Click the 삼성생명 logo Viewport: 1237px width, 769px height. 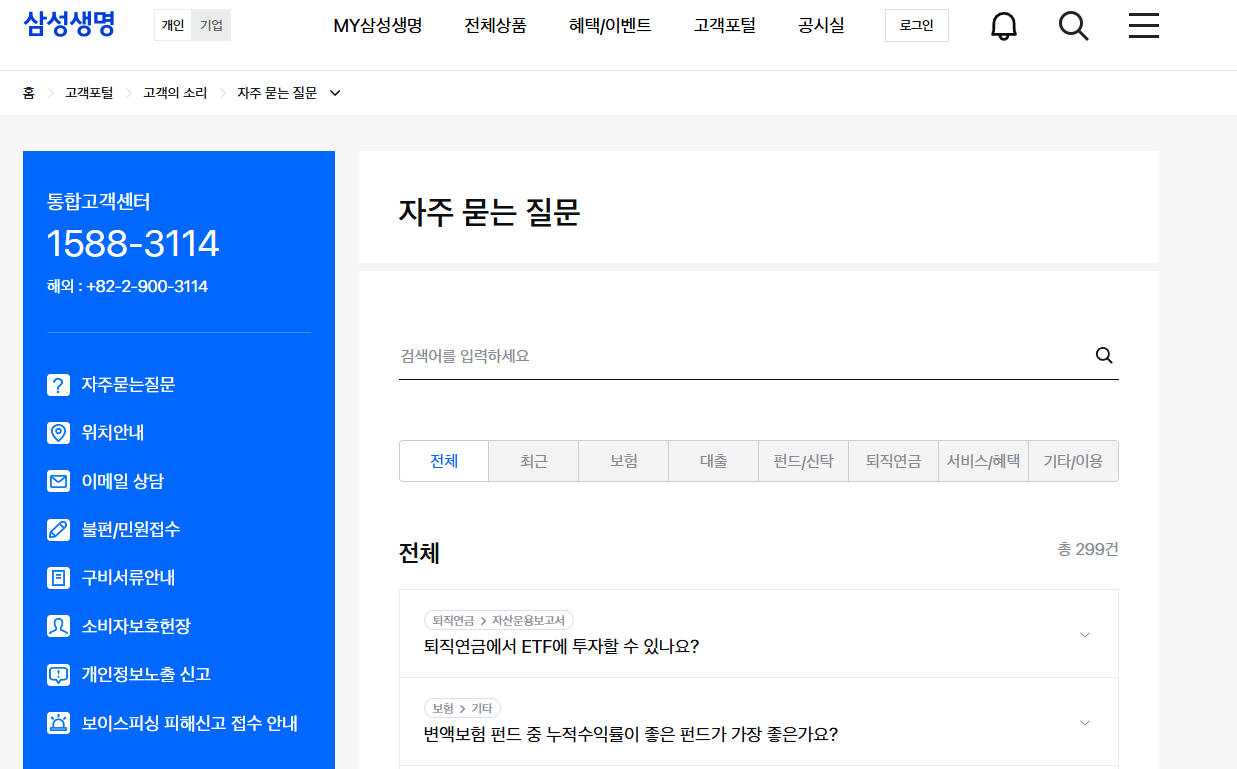[x=69, y=24]
